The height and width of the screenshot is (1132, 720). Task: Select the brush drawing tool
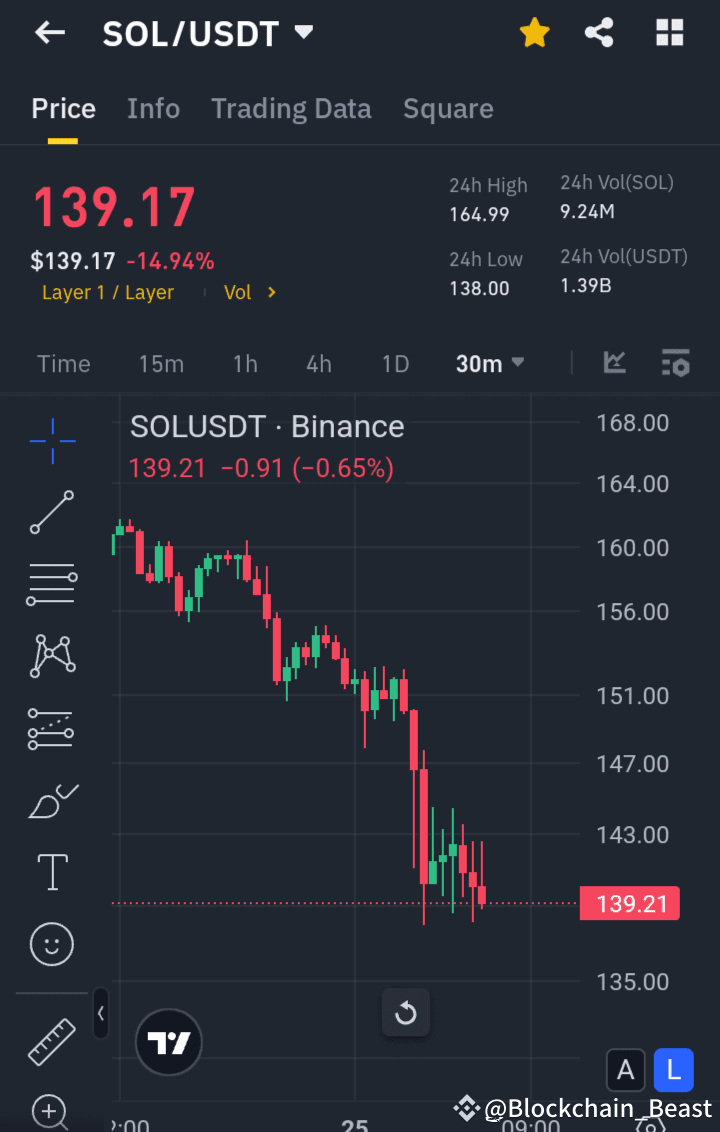click(x=50, y=800)
